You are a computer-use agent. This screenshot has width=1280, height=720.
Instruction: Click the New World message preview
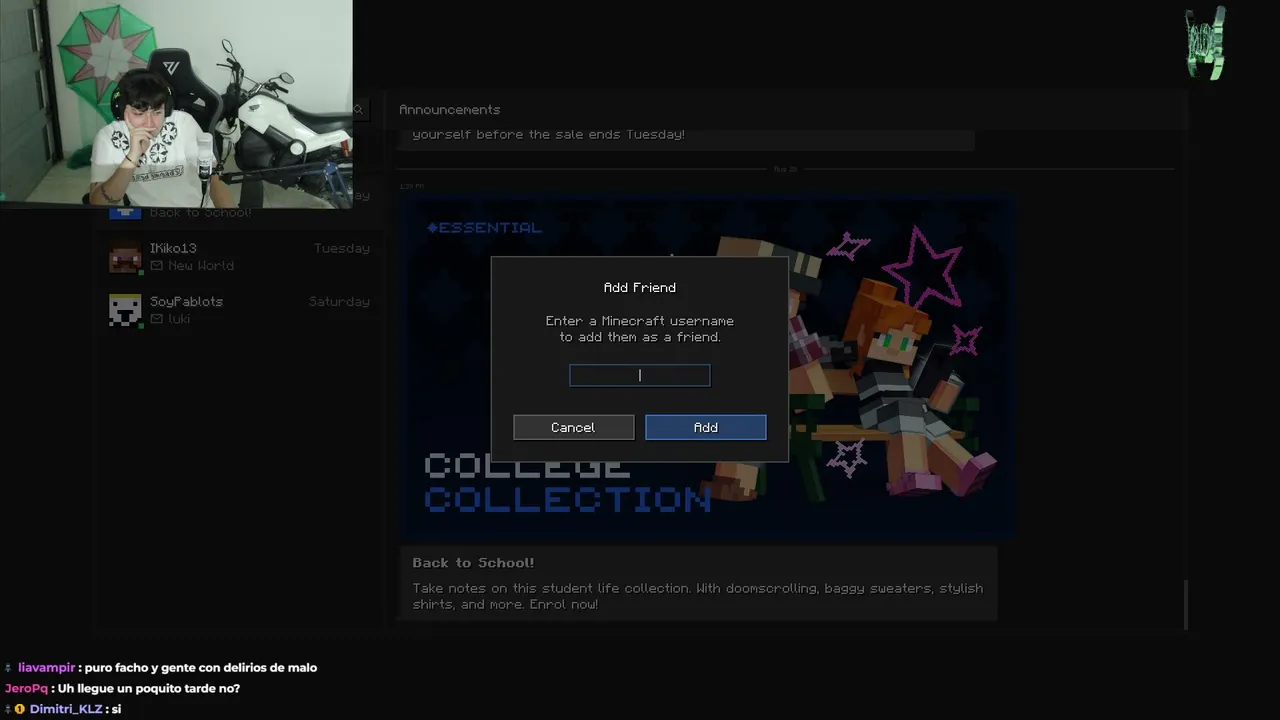click(x=201, y=266)
